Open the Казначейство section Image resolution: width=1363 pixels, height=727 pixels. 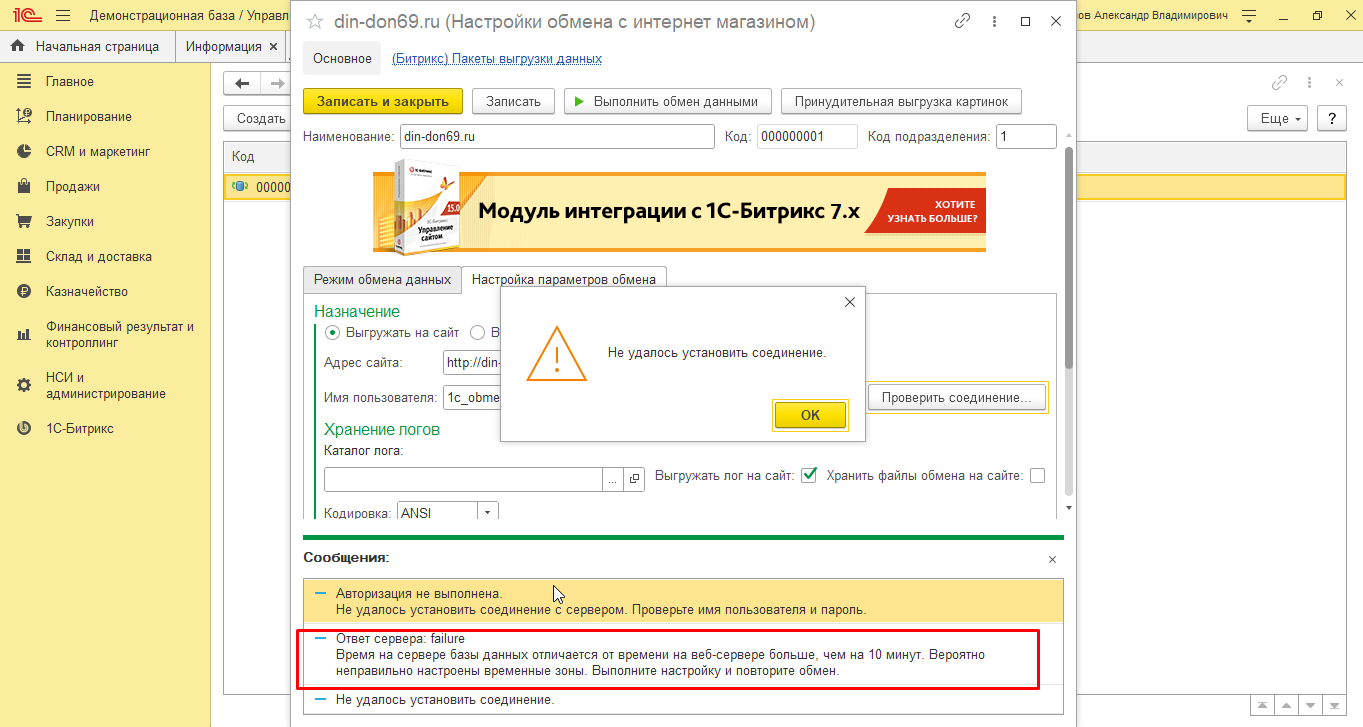pyautogui.click(x=87, y=292)
